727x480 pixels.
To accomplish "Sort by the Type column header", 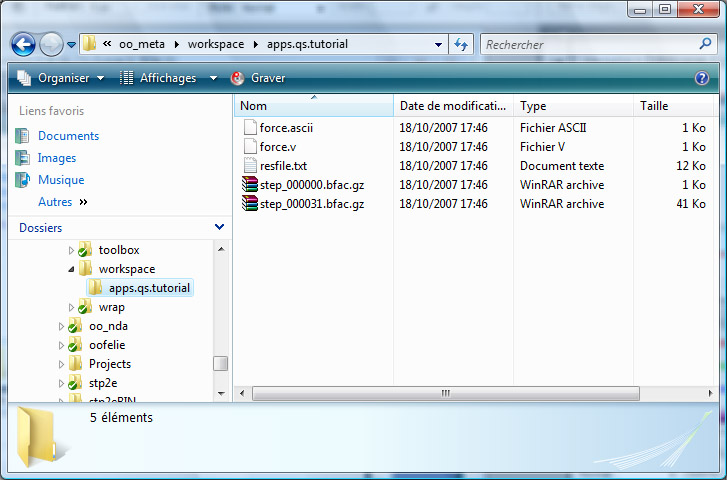I will (x=573, y=106).
